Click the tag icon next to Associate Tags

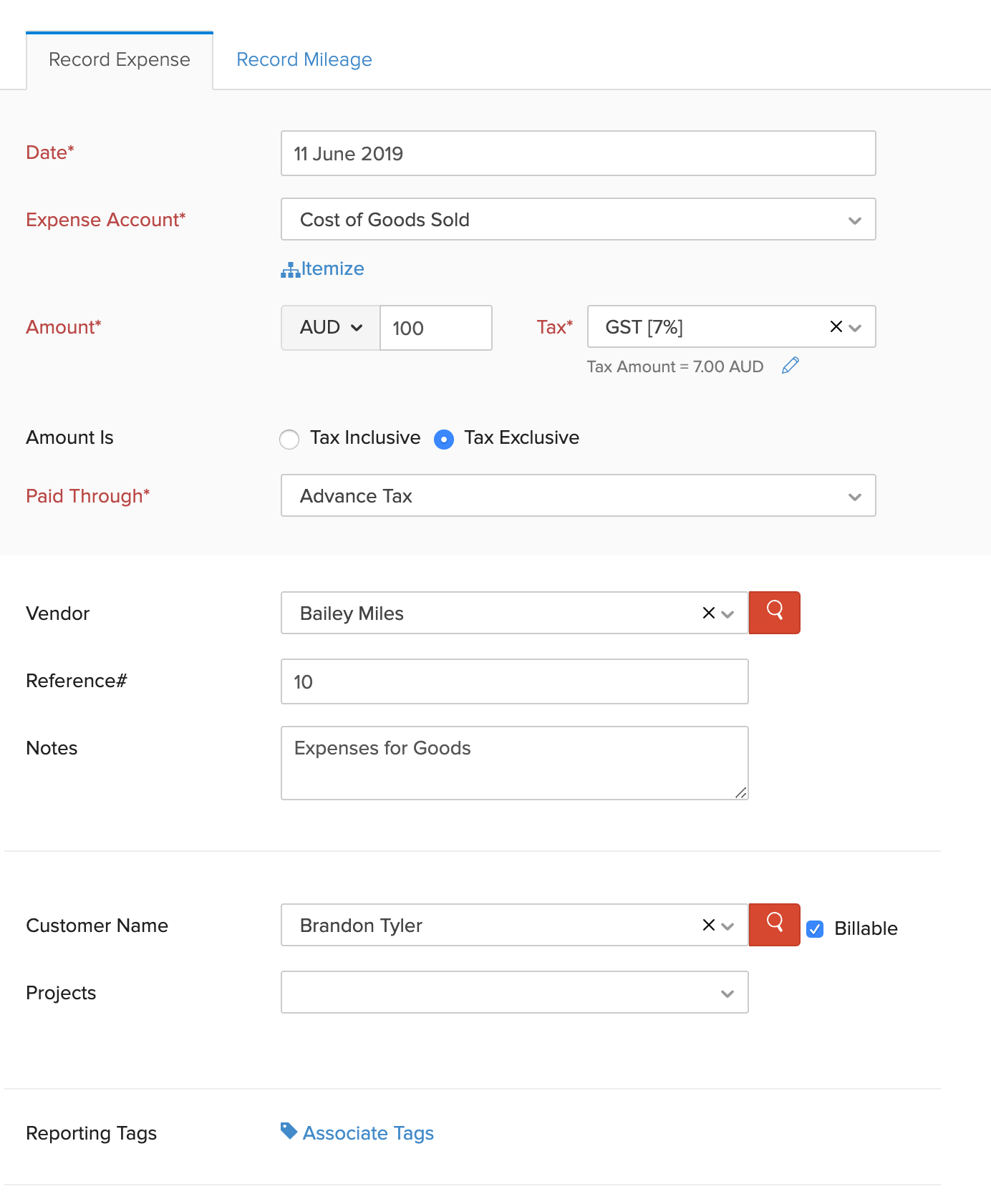pos(289,1131)
